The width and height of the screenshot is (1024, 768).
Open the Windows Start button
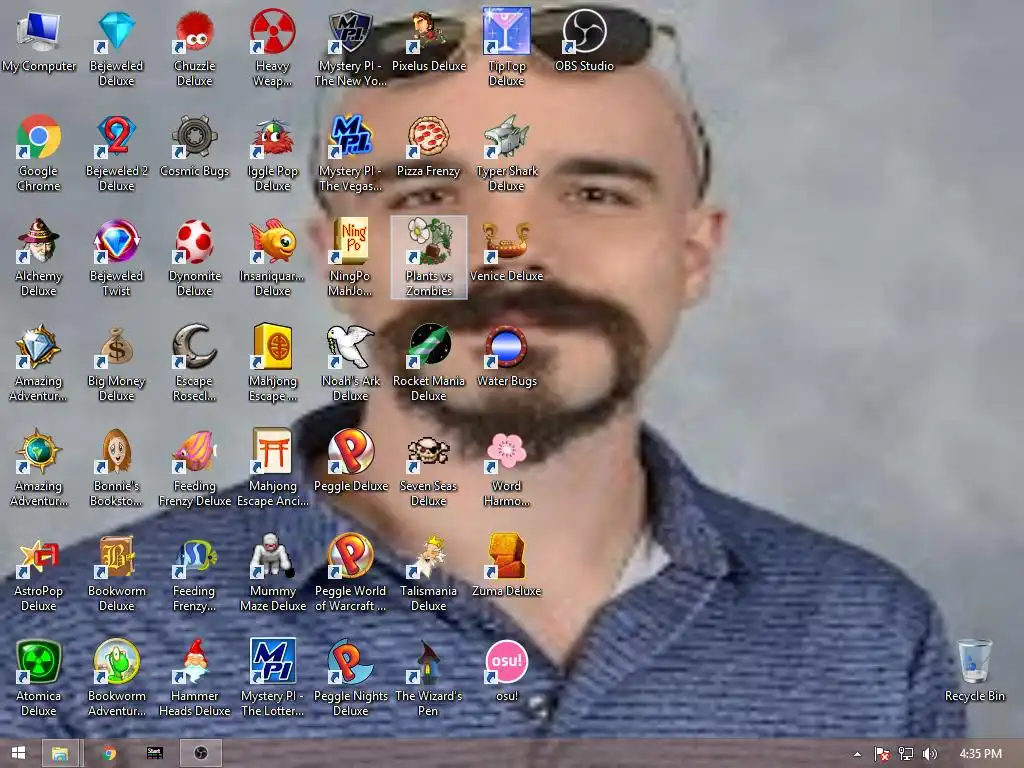coord(18,753)
